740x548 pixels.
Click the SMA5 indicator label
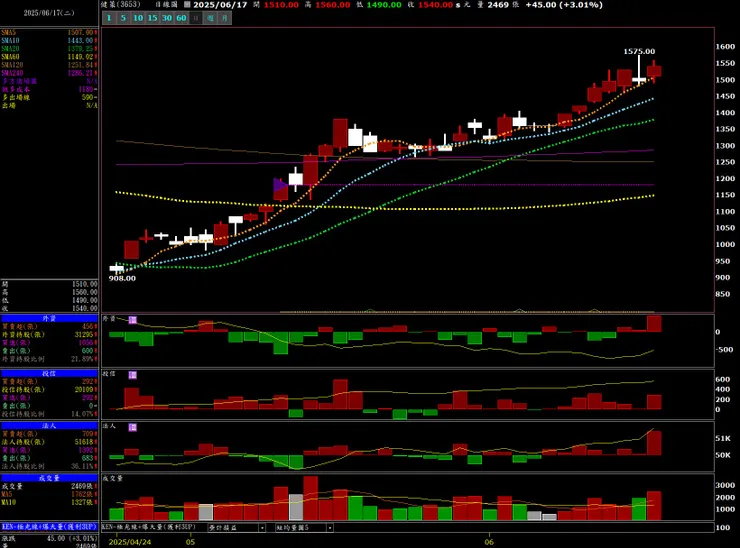(8, 33)
